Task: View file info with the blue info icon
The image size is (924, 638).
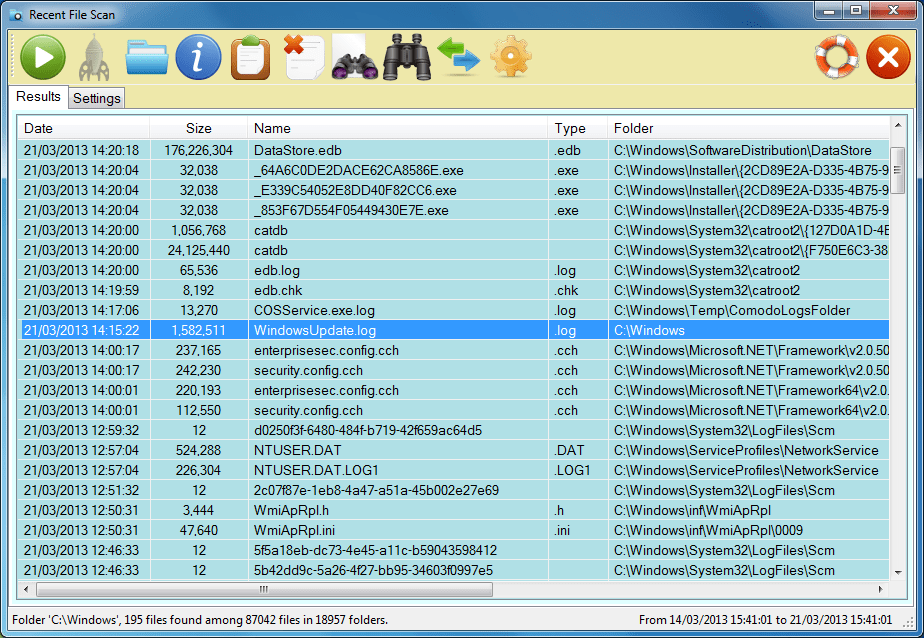Action: (198, 57)
